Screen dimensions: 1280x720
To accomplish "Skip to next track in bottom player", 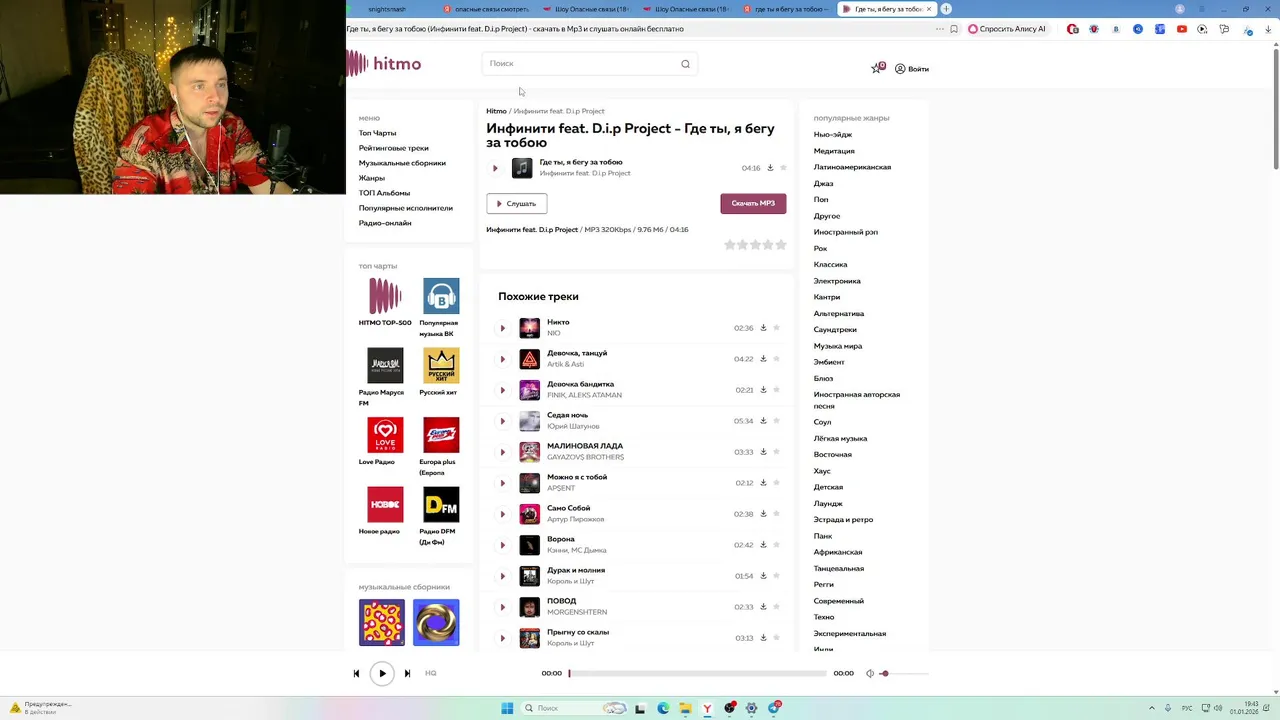I will tap(407, 674).
